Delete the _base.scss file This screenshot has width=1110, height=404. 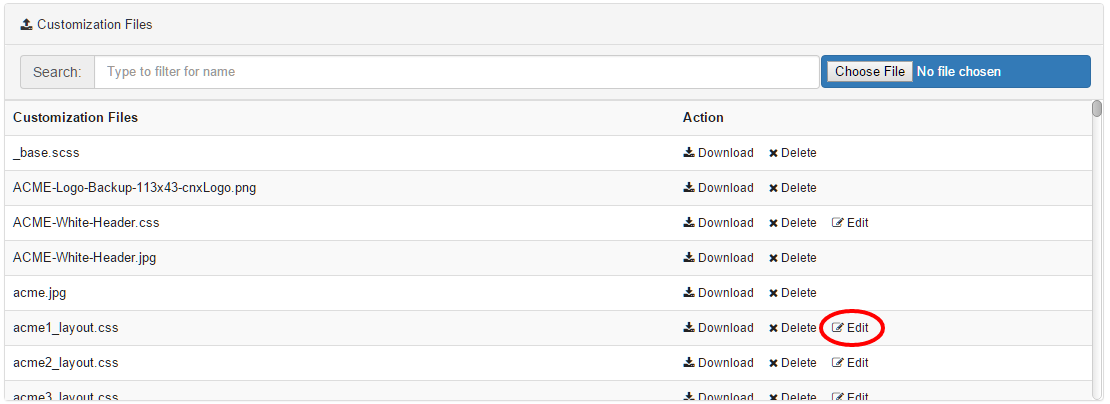coord(792,153)
